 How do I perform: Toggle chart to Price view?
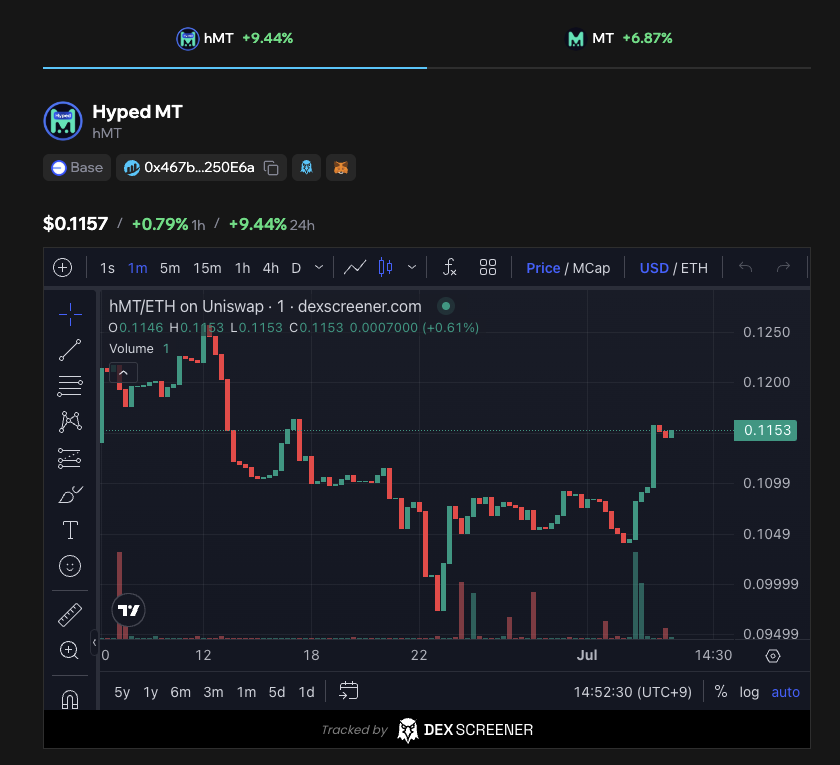(x=543, y=268)
